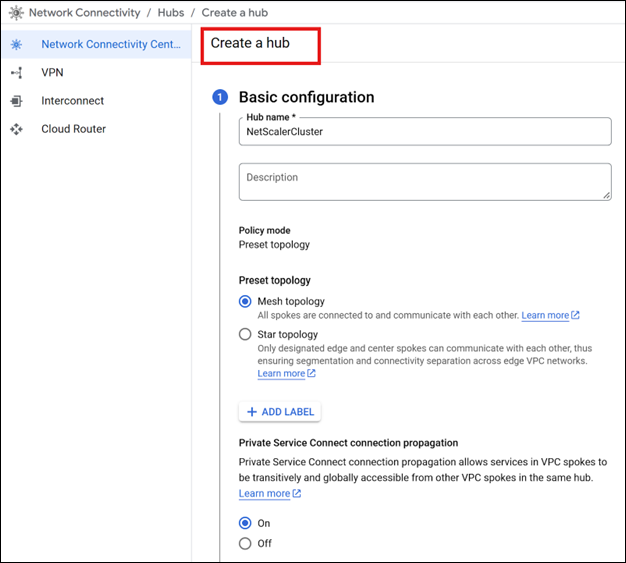
Task: Open the VPN menu item
Action: pyautogui.click(x=52, y=73)
